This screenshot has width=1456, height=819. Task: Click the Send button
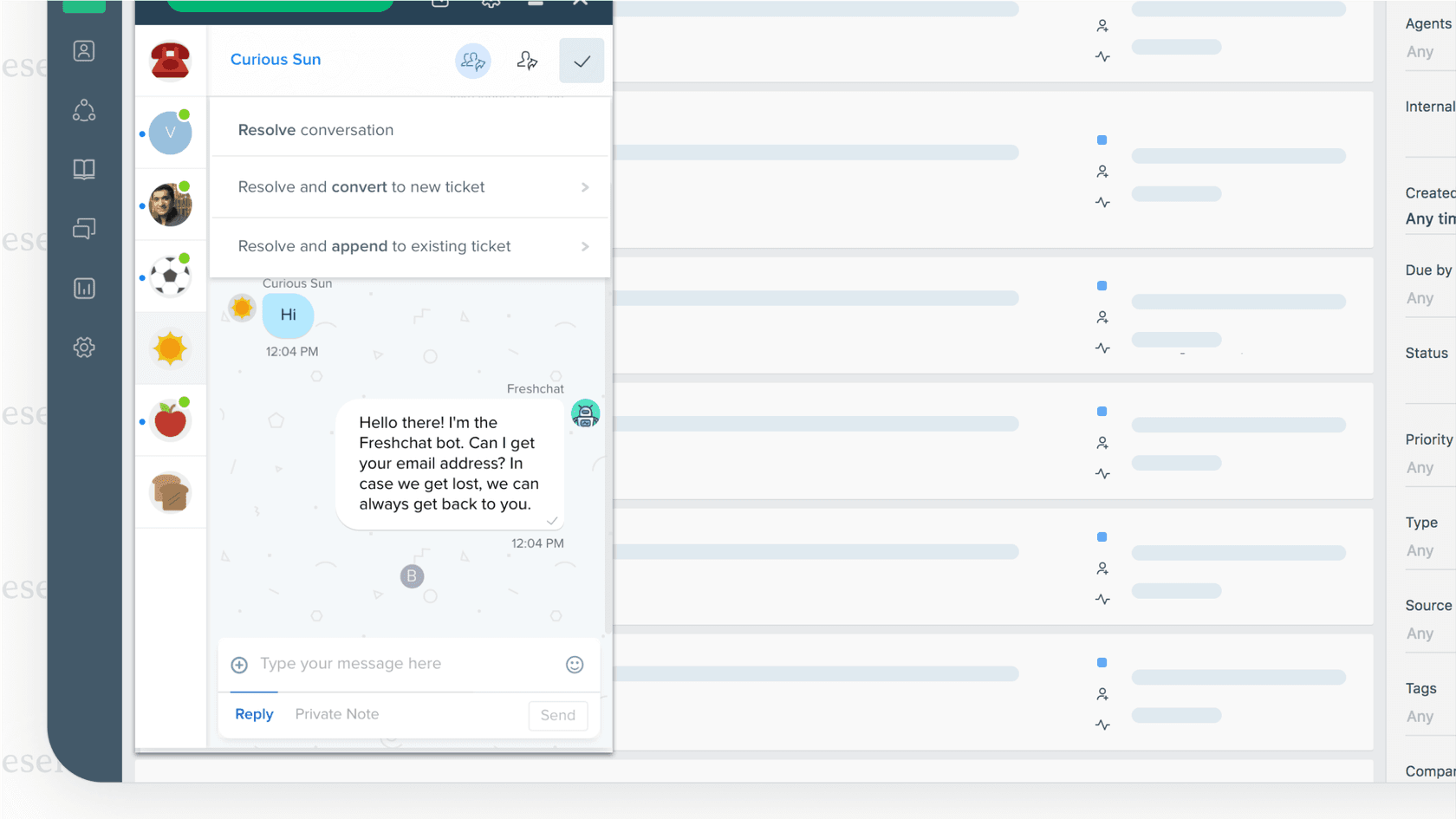[557, 715]
